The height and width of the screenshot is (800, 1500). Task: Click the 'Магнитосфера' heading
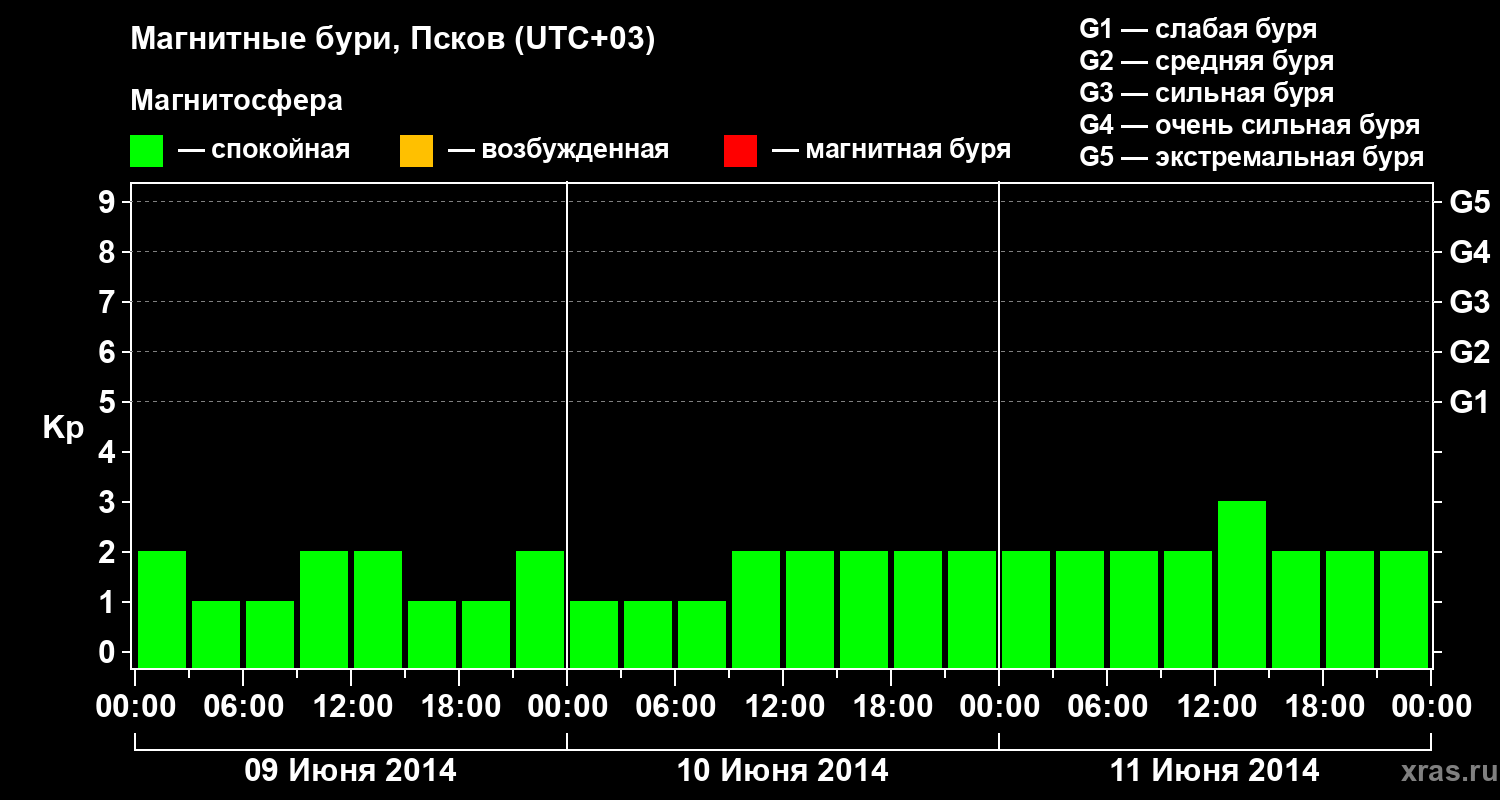click(x=237, y=101)
